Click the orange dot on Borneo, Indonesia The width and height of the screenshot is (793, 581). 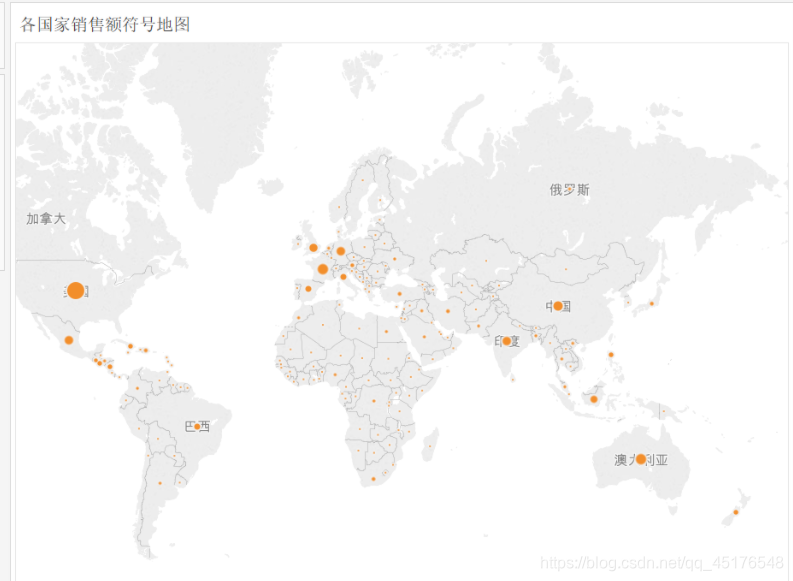pos(594,399)
